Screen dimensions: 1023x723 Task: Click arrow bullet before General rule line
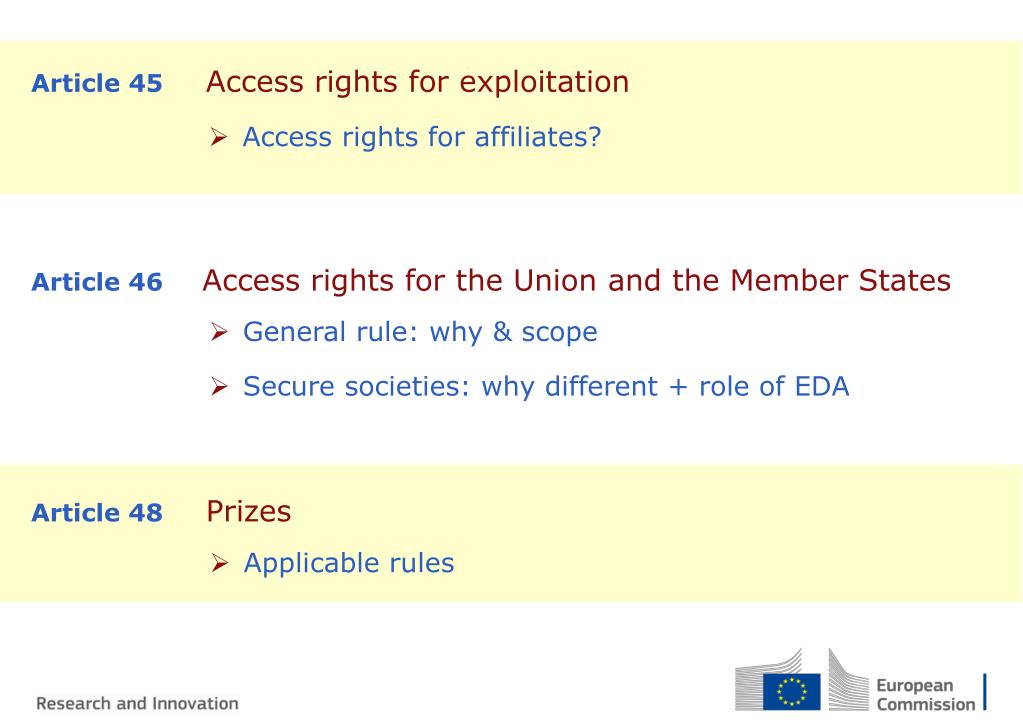click(x=219, y=332)
